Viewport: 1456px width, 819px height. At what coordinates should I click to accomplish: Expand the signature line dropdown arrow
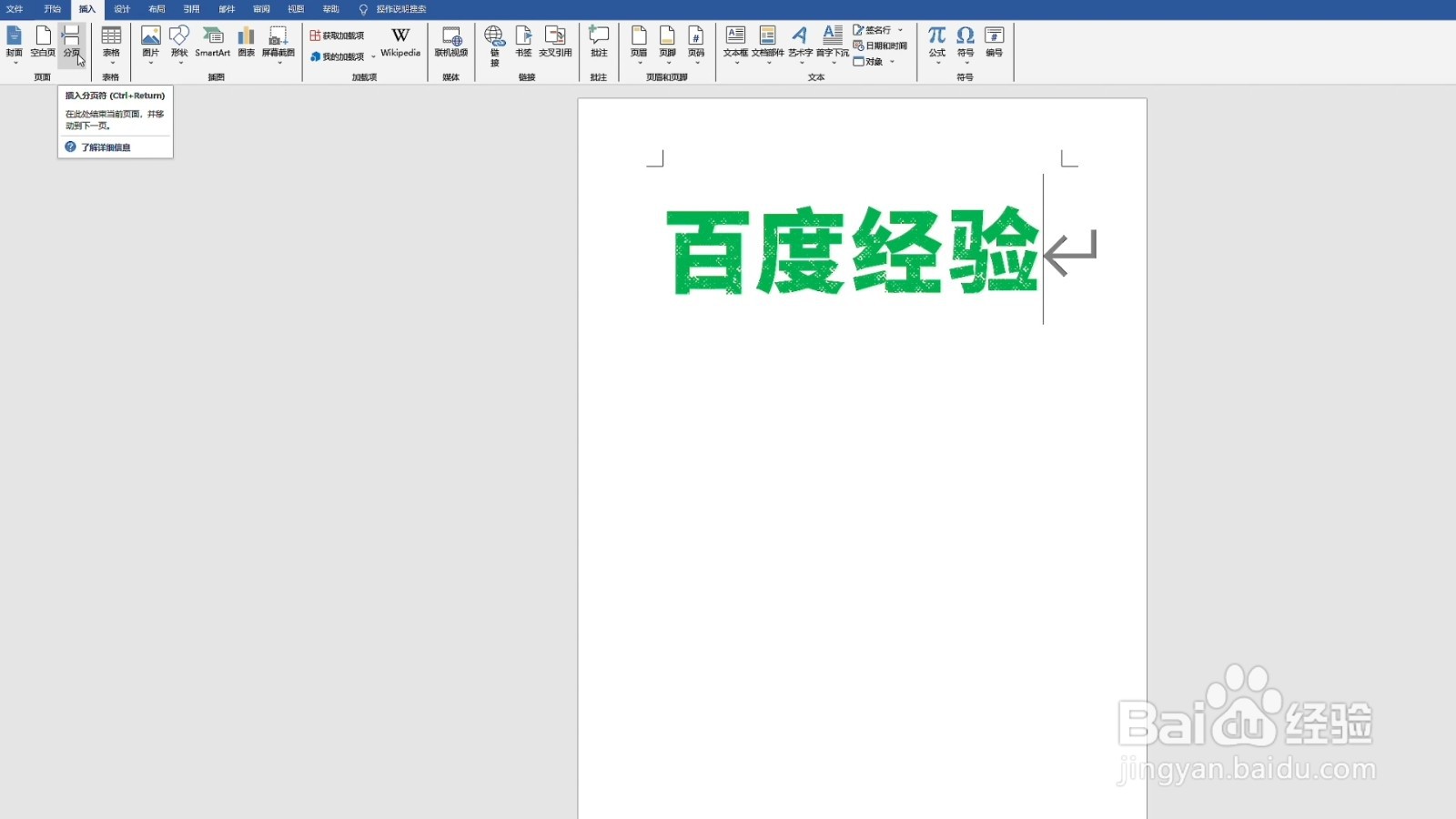coord(901,30)
